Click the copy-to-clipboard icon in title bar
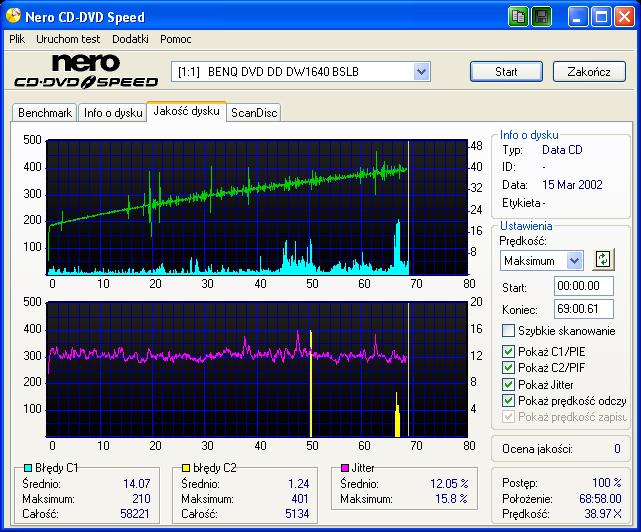The height and width of the screenshot is (532, 641). [x=518, y=17]
